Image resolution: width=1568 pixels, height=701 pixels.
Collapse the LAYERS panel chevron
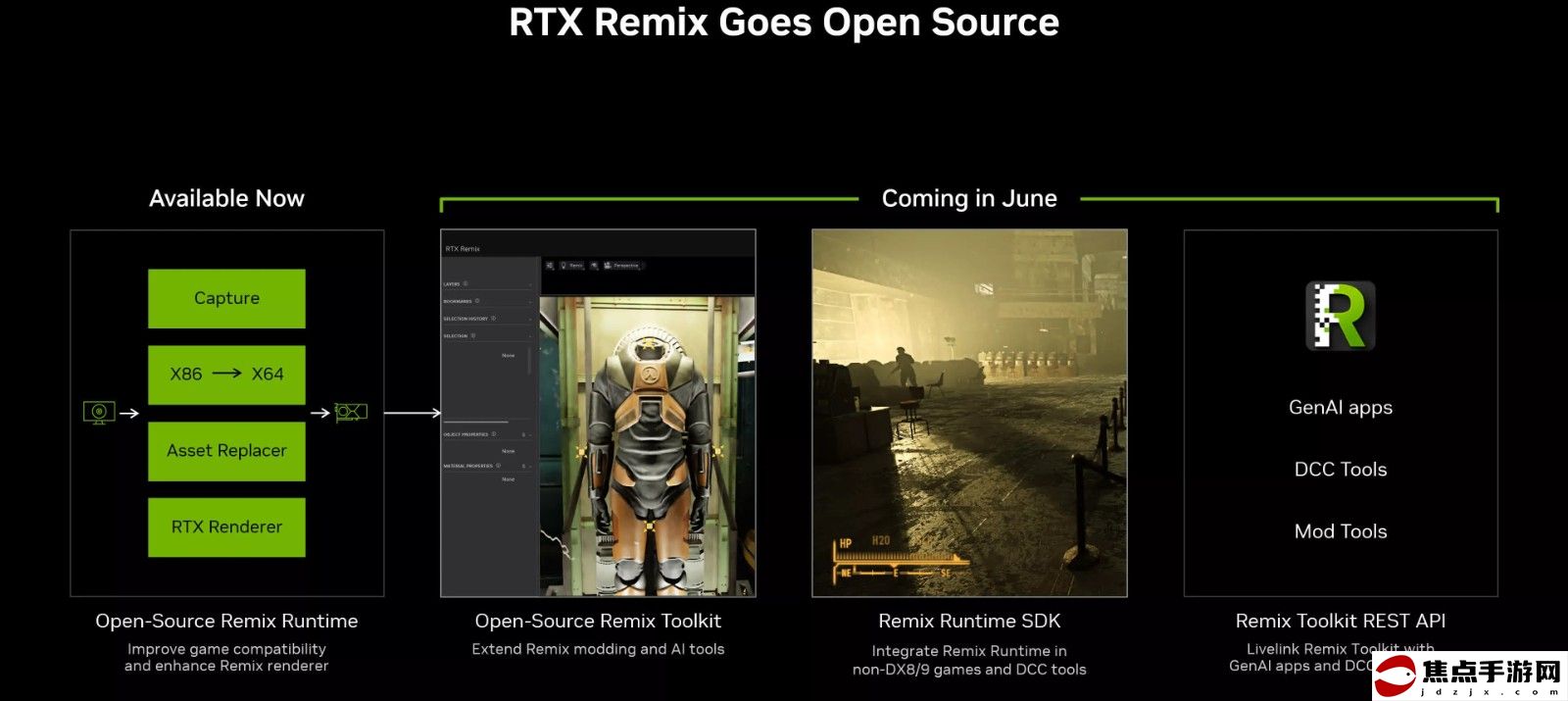pos(530,284)
